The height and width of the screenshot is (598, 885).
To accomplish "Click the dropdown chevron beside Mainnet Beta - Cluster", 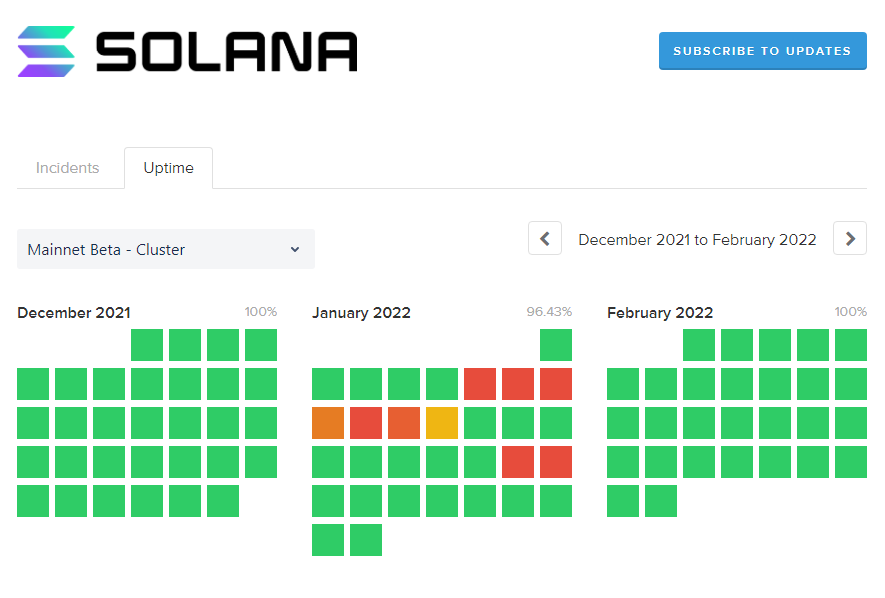I will (x=295, y=249).
